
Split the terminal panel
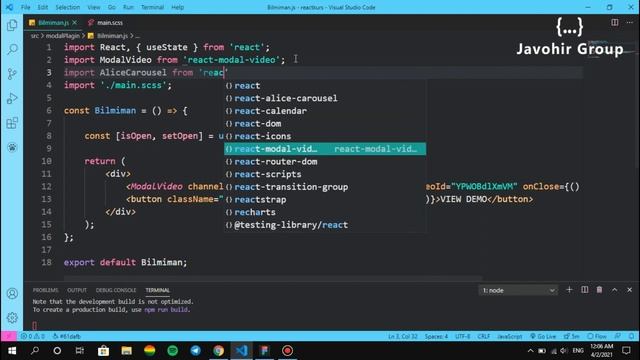coord(584,290)
